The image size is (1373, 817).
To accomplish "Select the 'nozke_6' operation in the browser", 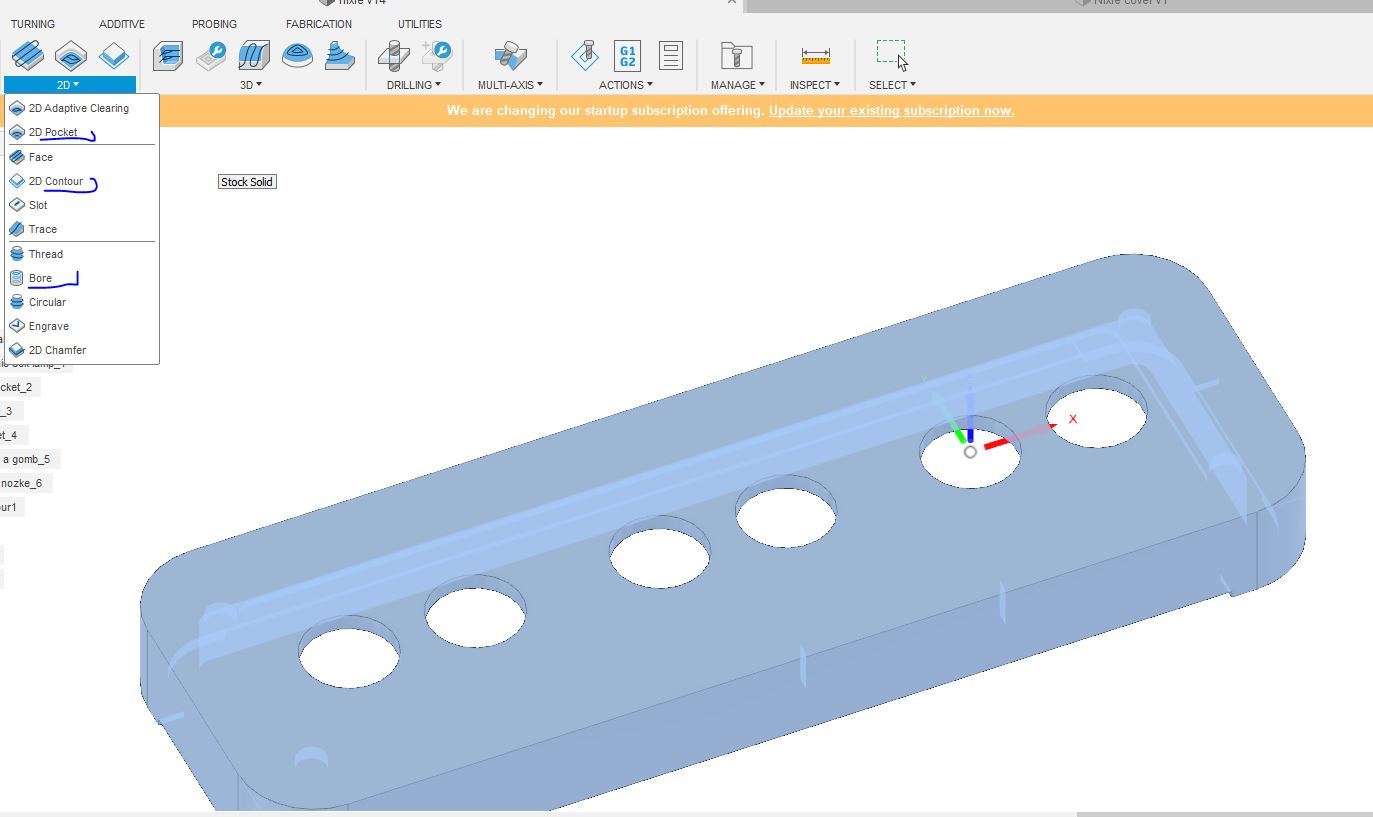I will pyautogui.click(x=25, y=483).
